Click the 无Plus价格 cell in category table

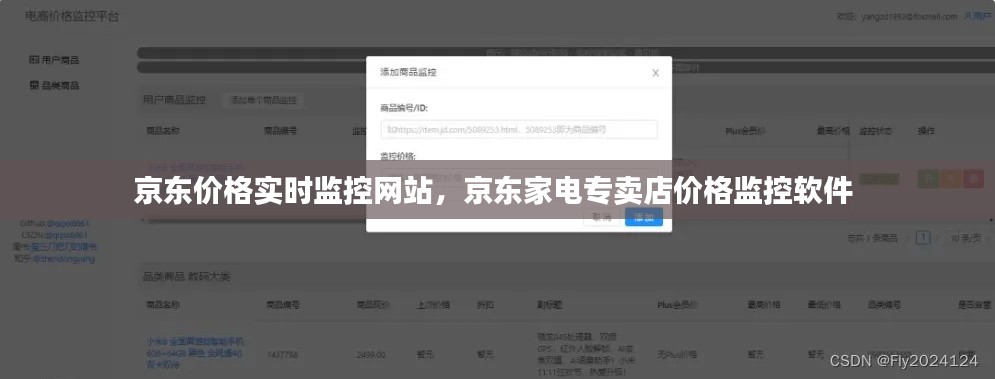click(676, 355)
